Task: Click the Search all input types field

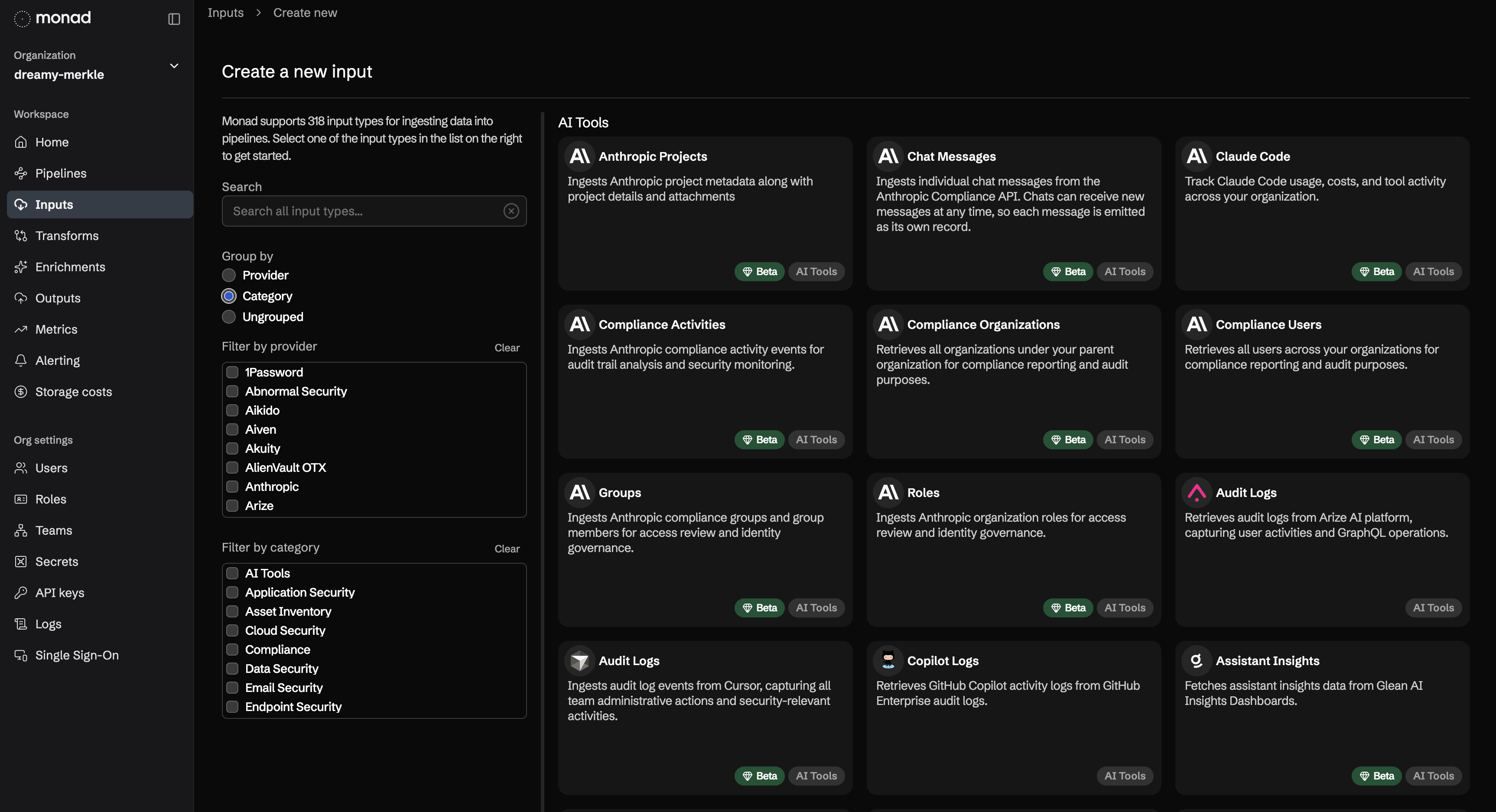Action: pos(374,211)
